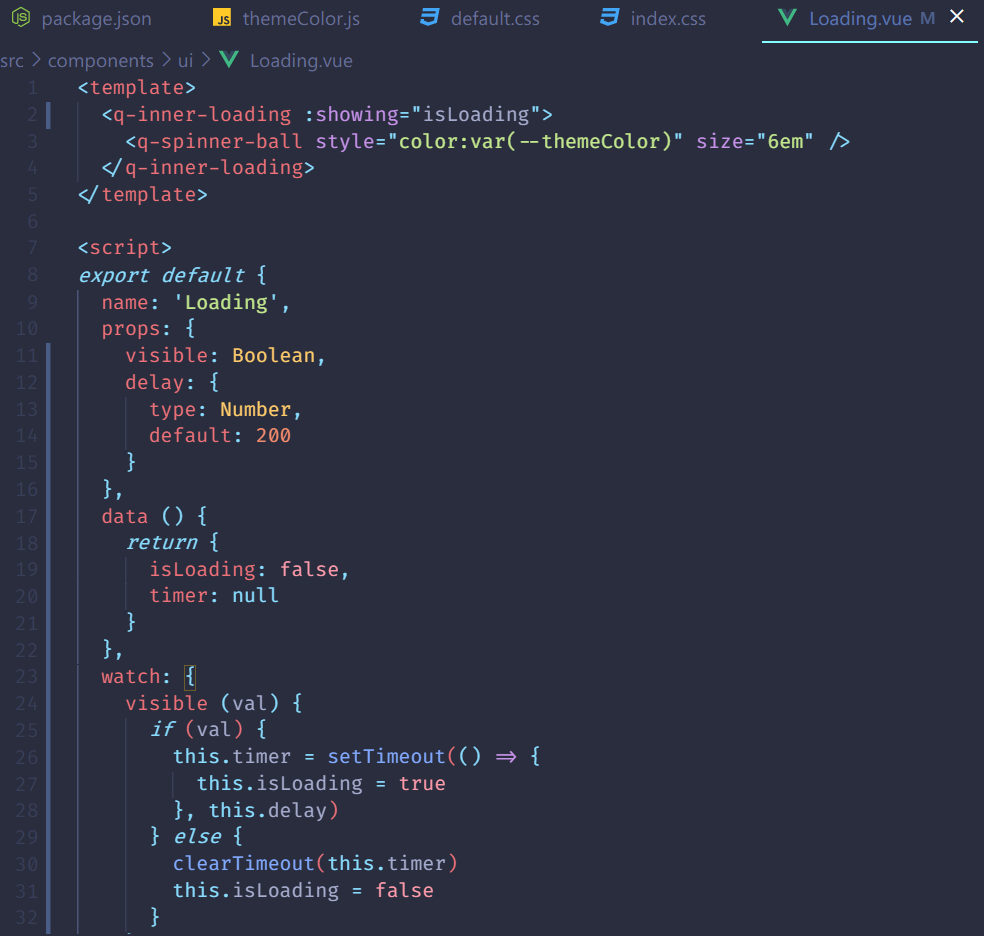Click line number 23 in gutter
The width and height of the screenshot is (984, 936).
(x=26, y=676)
